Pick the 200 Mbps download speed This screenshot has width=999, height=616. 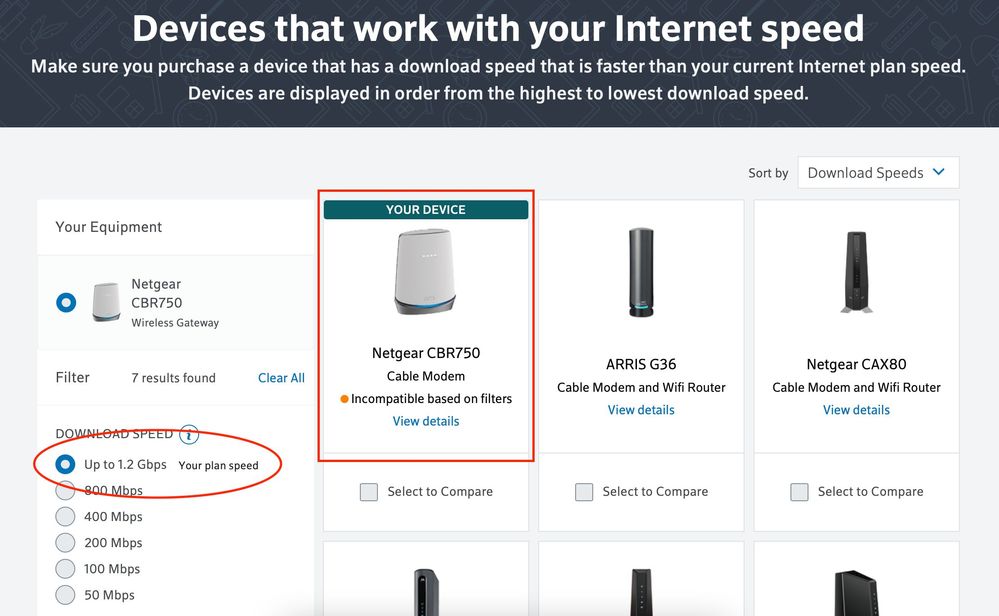tap(66, 543)
